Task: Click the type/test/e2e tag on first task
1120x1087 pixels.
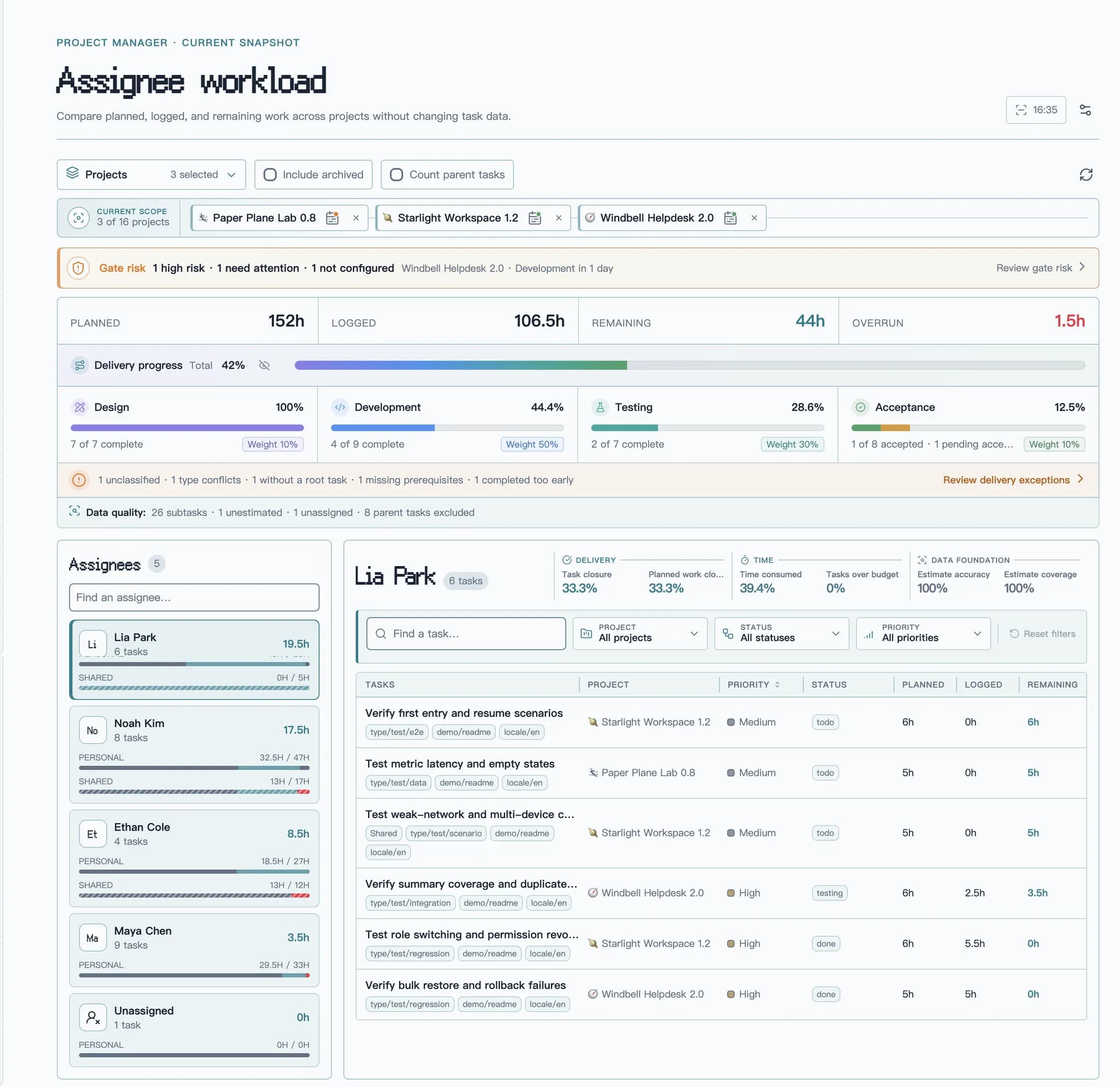Action: click(396, 732)
